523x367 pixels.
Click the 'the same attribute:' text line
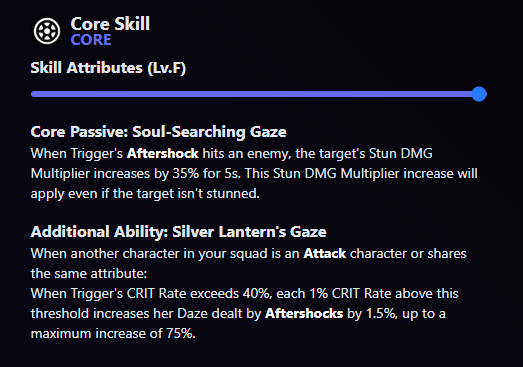[x=89, y=274]
